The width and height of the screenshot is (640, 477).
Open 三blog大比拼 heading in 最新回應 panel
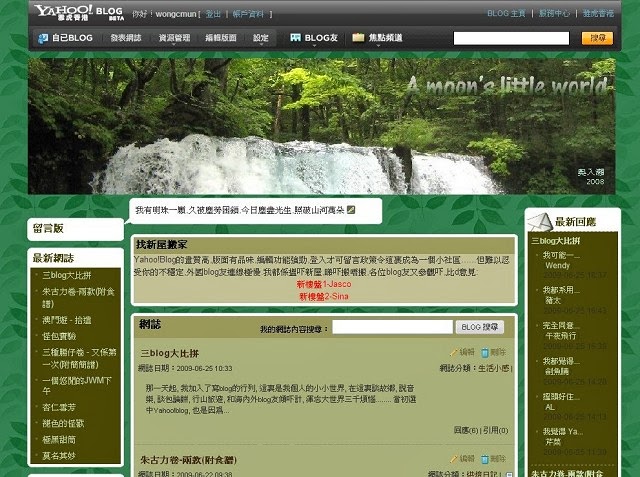tap(555, 241)
